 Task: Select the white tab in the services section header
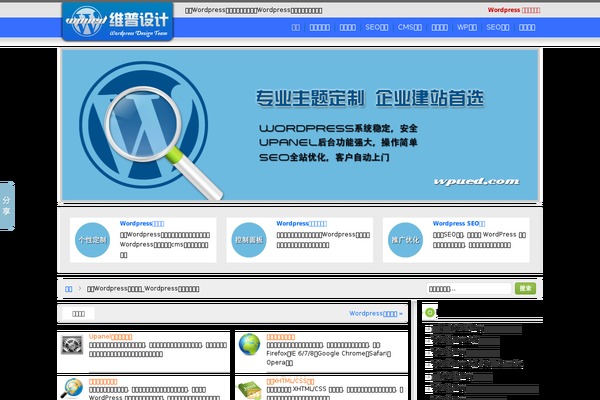[x=78, y=314]
